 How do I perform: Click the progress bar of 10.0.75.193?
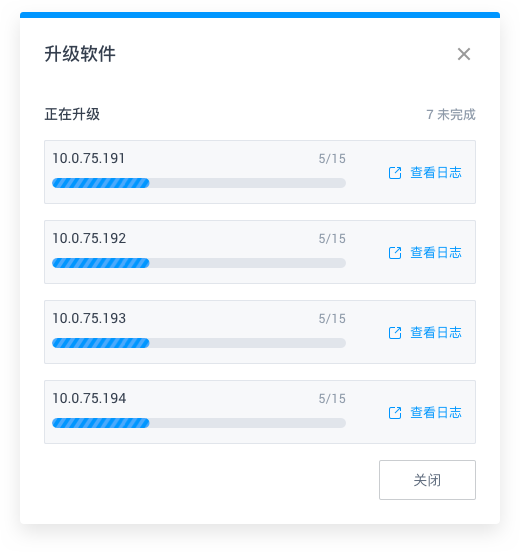pyautogui.click(x=199, y=343)
